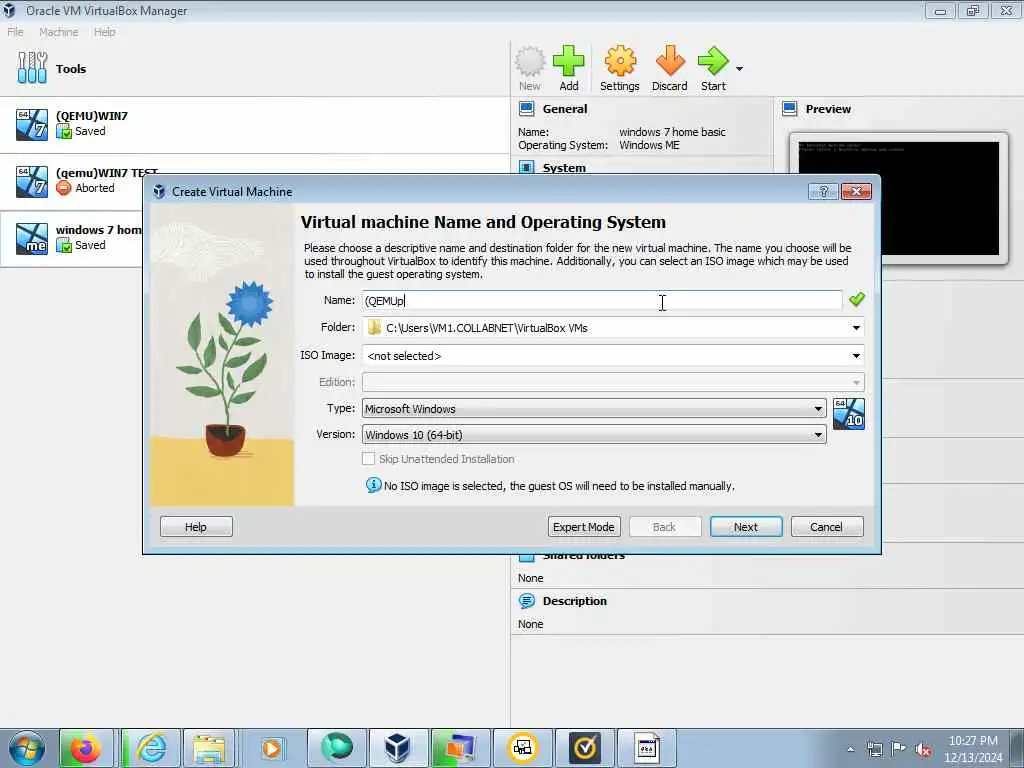Select the (QEMU)WIN7 virtual machine
The width and height of the screenshot is (1024, 768).
[255, 124]
